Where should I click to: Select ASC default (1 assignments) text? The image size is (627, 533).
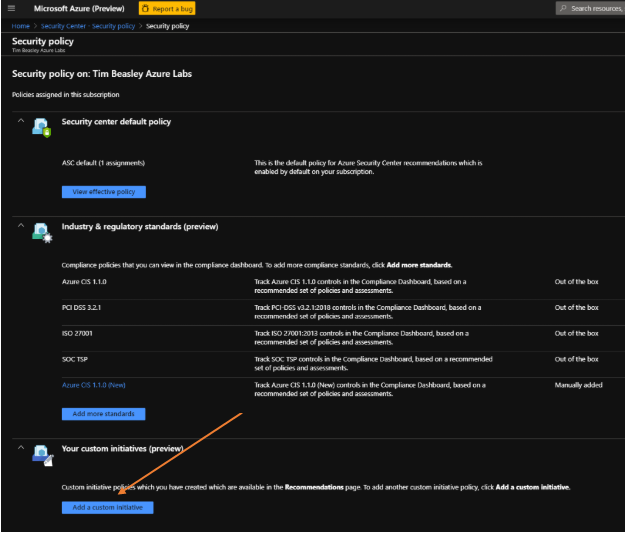pyautogui.click(x=103, y=163)
